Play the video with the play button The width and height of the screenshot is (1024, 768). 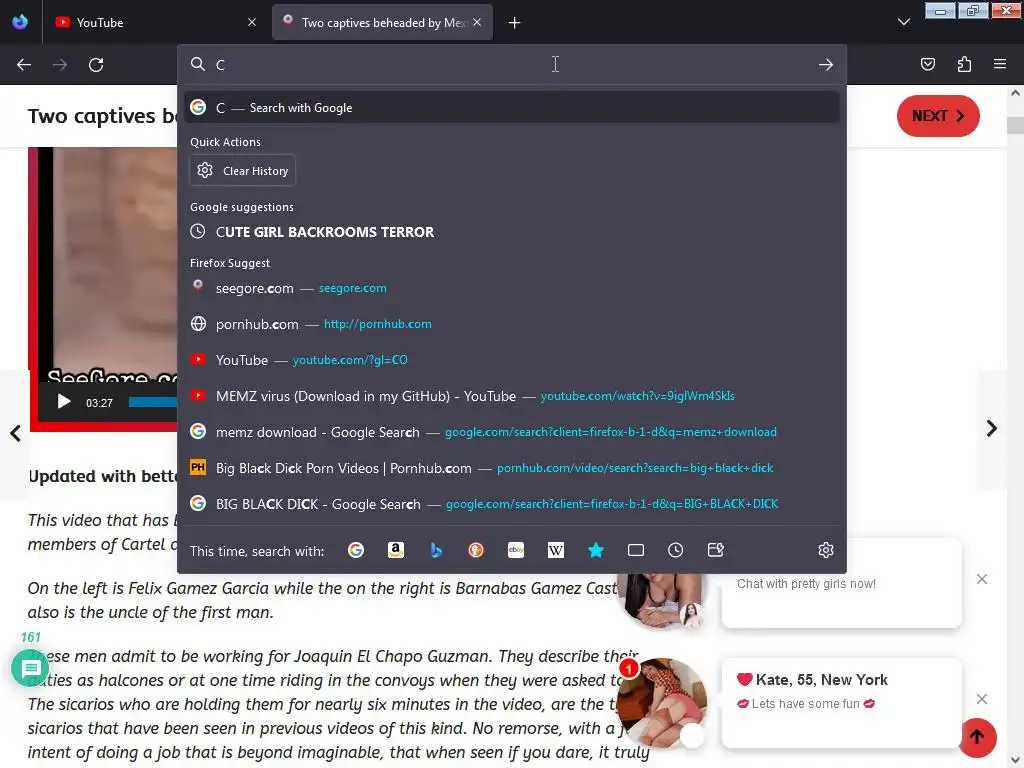point(63,402)
